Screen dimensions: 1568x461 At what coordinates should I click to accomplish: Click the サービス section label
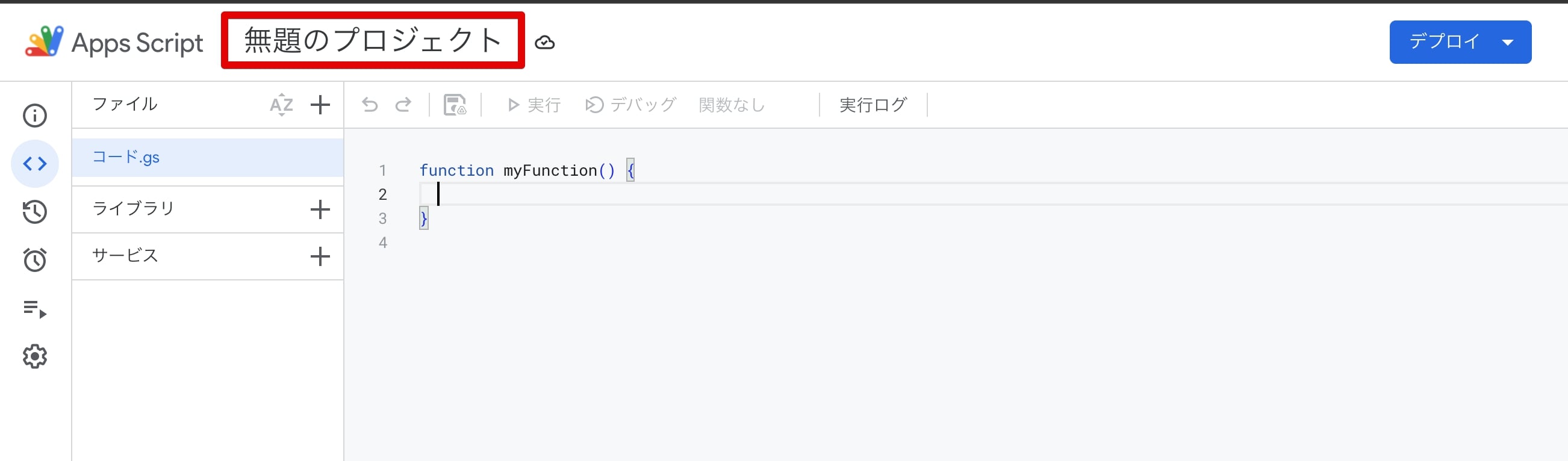[125, 255]
